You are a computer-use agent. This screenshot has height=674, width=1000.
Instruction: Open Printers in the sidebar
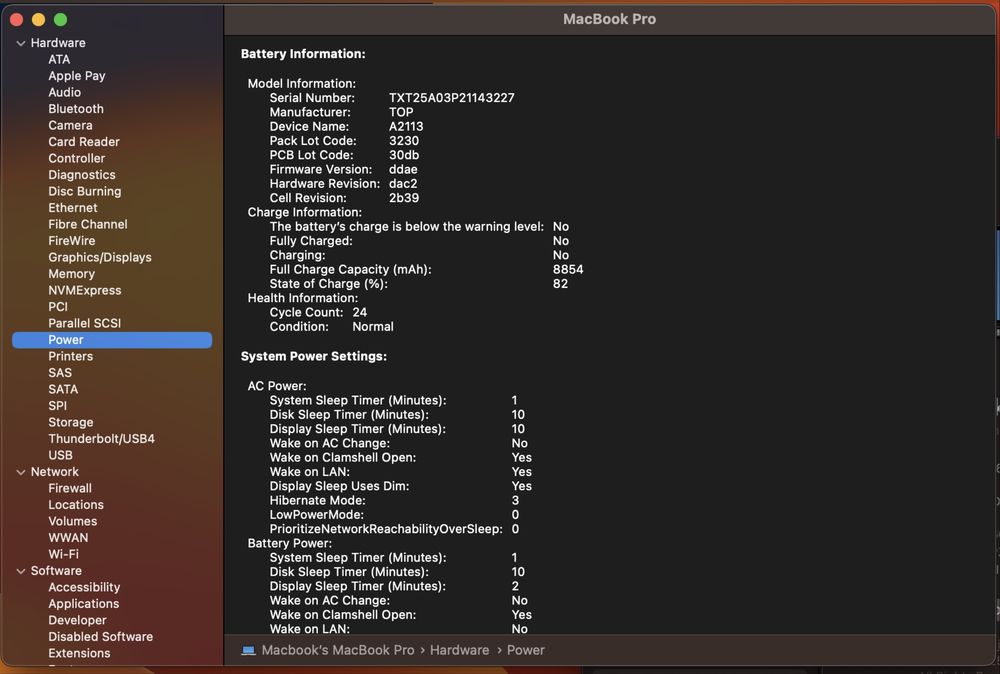70,356
